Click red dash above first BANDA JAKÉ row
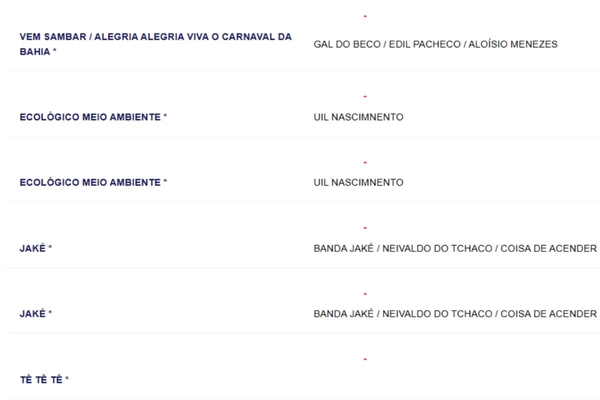Image resolution: width=600 pixels, height=400 pixels. coord(365,228)
